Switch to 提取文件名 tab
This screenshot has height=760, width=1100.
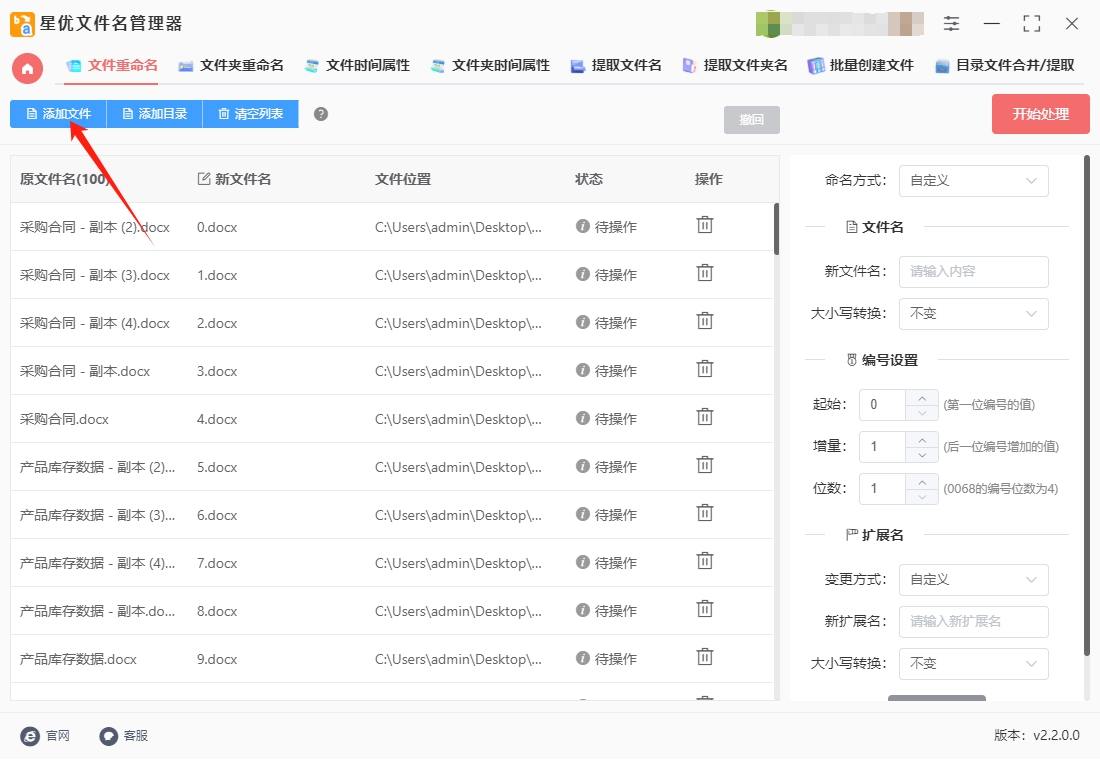click(617, 66)
